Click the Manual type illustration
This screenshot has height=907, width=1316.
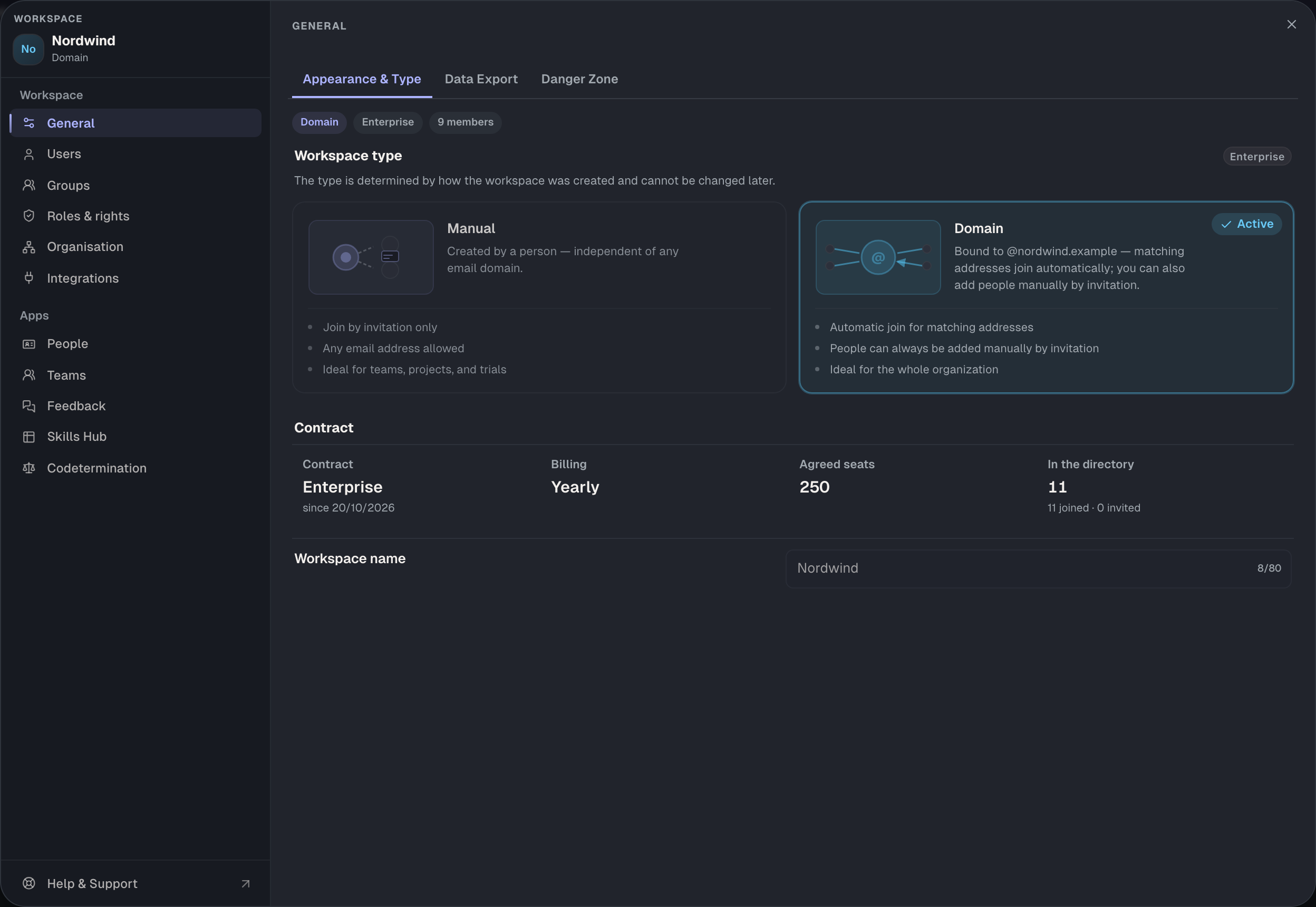371,257
